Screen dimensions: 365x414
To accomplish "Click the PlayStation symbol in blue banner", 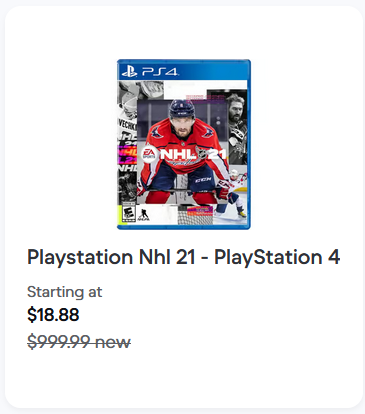I will tap(129, 72).
